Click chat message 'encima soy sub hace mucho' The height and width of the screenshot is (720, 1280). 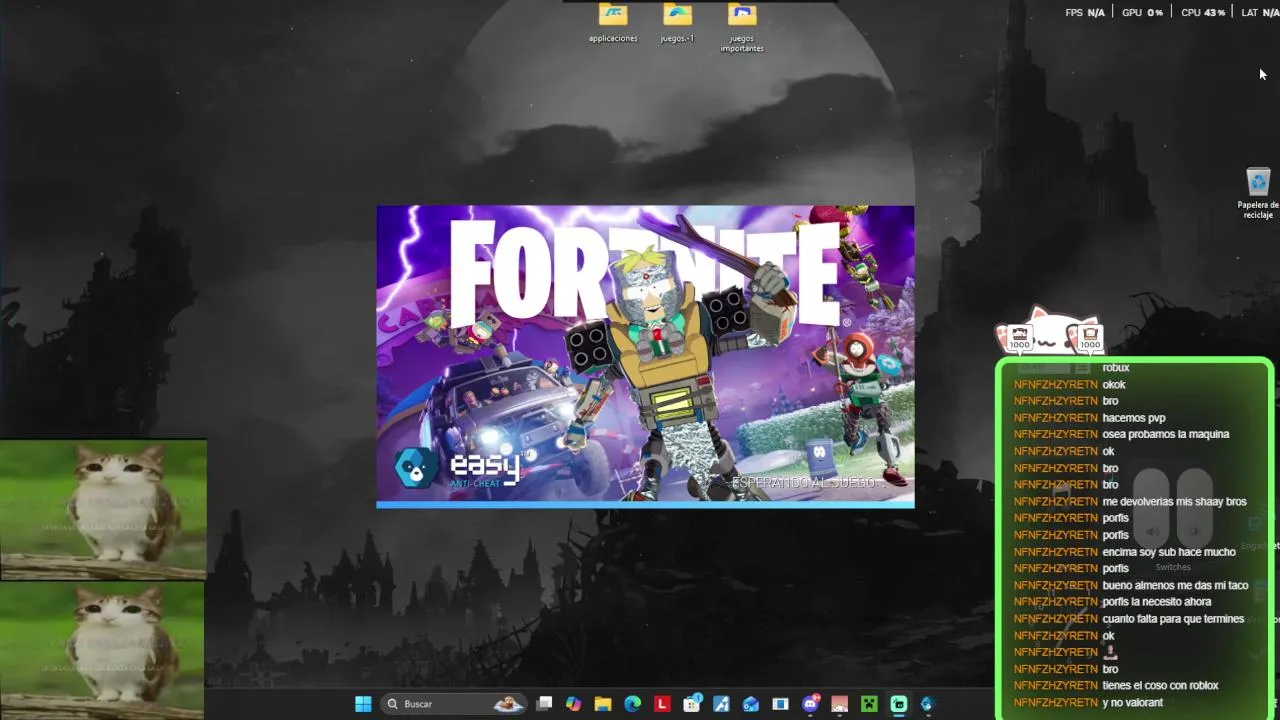coord(1169,552)
